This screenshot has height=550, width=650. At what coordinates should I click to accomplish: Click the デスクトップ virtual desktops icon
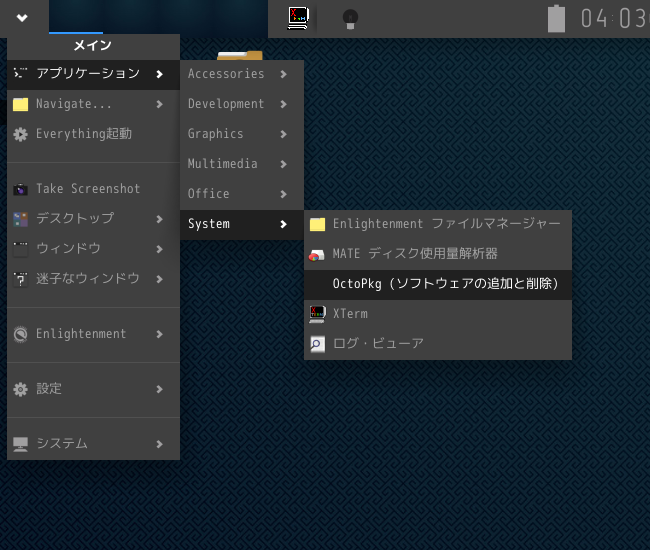pos(20,219)
